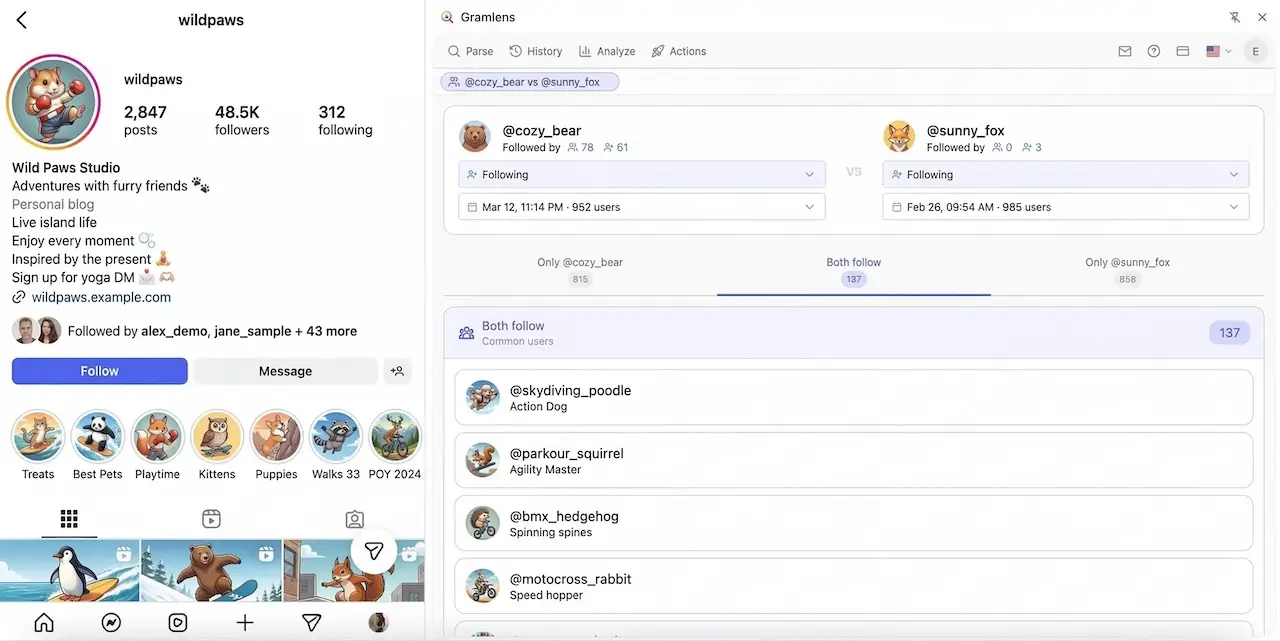
Task: Expand @cozy_bear's Following dropdown
Action: click(641, 174)
